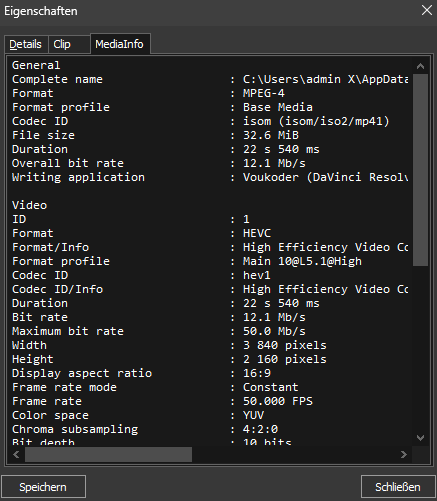This screenshot has height=501, width=437.
Task: Click the vertical scrollbar up arrow
Action: 420,66
